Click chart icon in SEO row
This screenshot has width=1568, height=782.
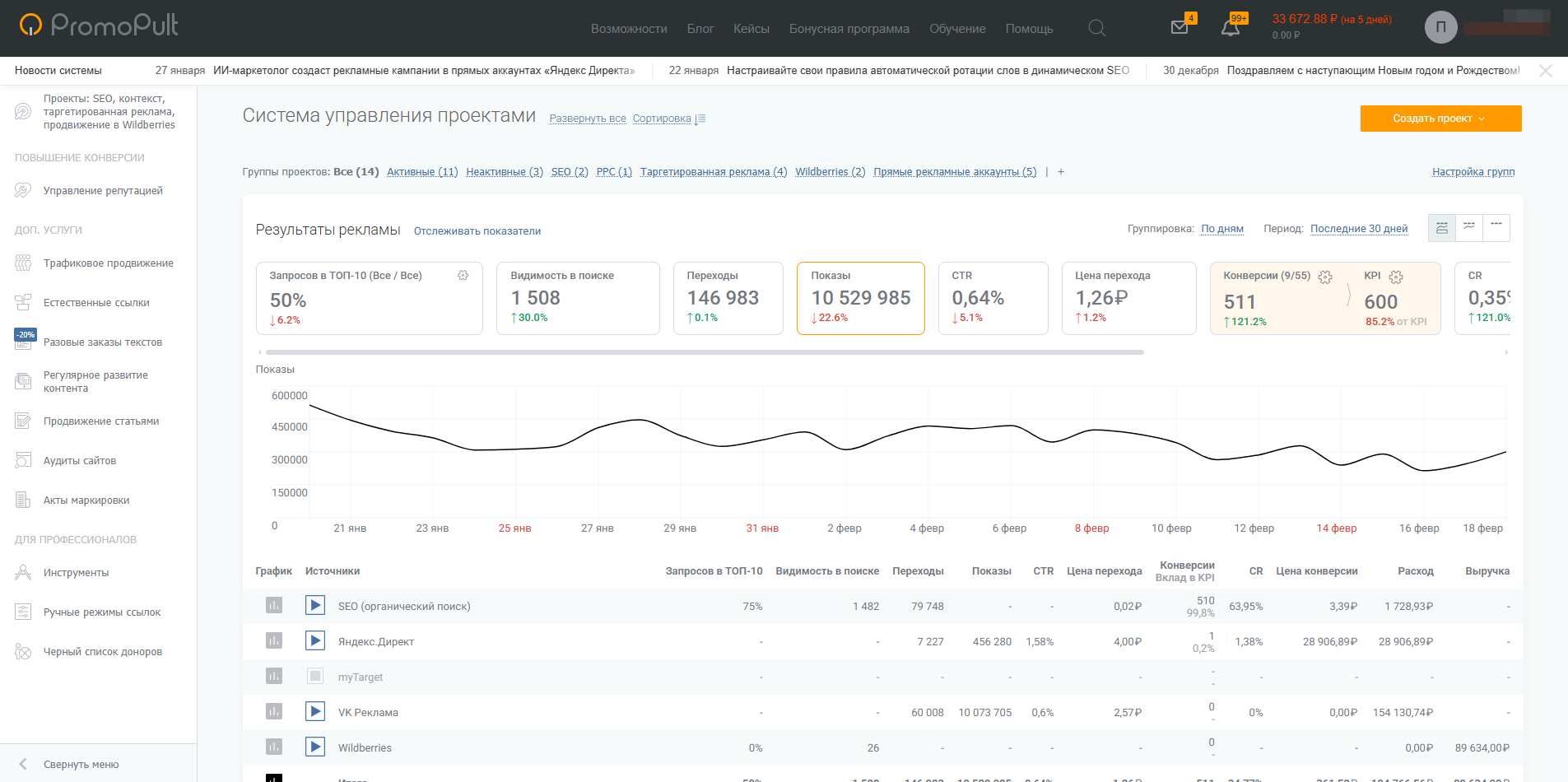(x=274, y=606)
